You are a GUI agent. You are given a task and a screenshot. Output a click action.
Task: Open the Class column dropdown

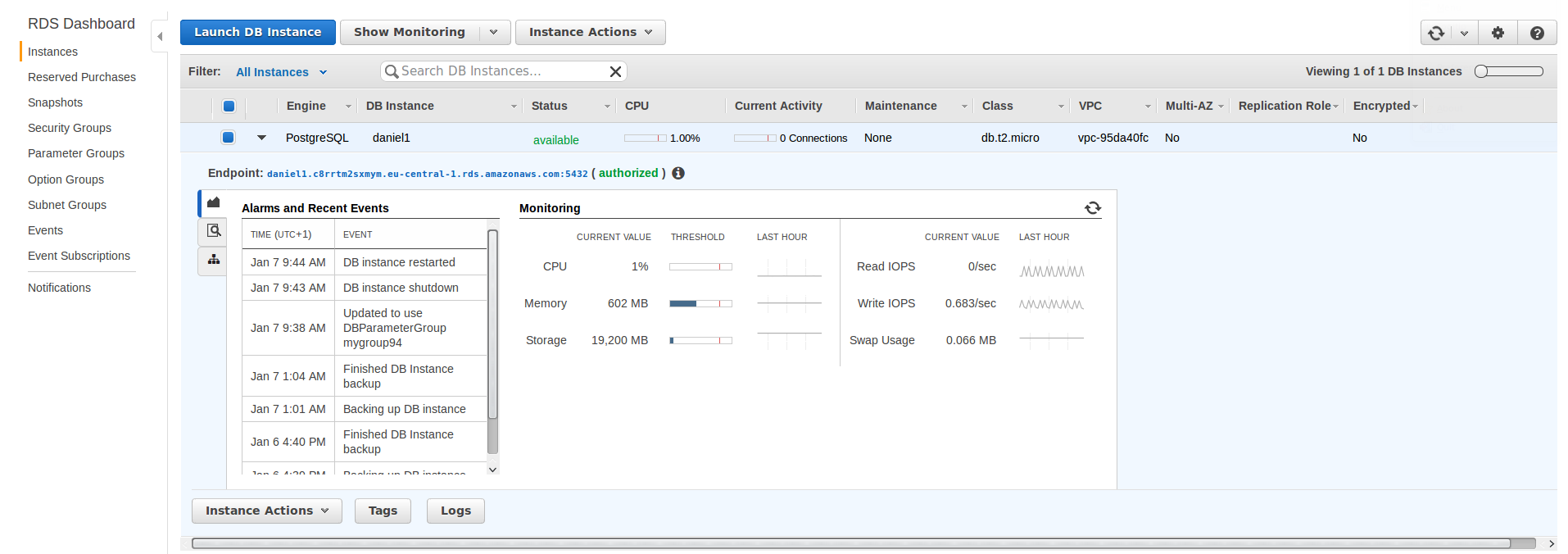tap(1061, 107)
